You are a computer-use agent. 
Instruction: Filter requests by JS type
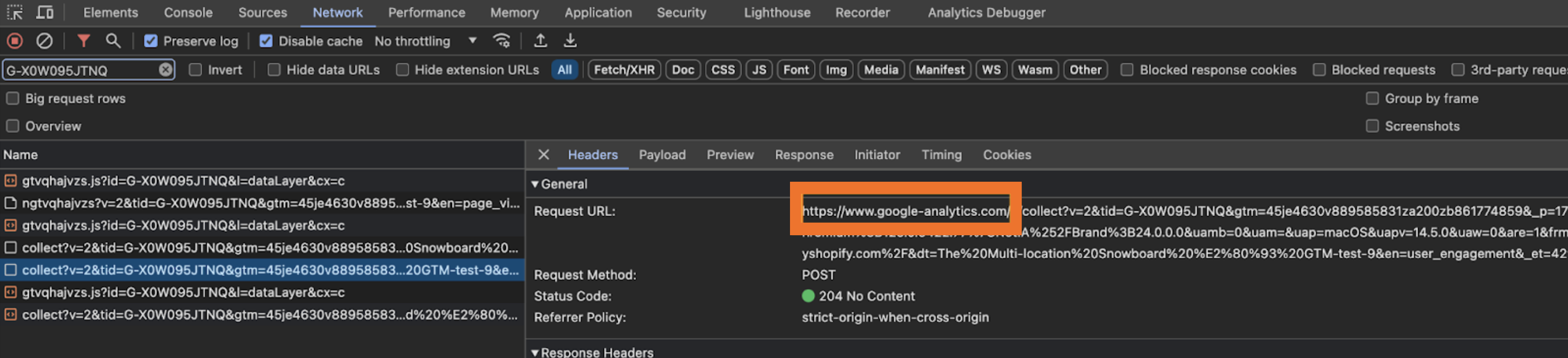[x=759, y=69]
